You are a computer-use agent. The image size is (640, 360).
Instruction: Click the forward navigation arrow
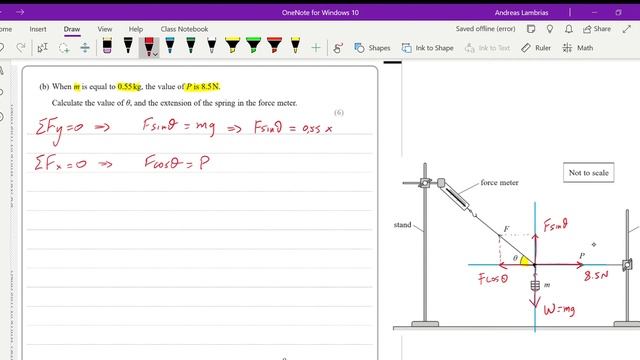20,12
